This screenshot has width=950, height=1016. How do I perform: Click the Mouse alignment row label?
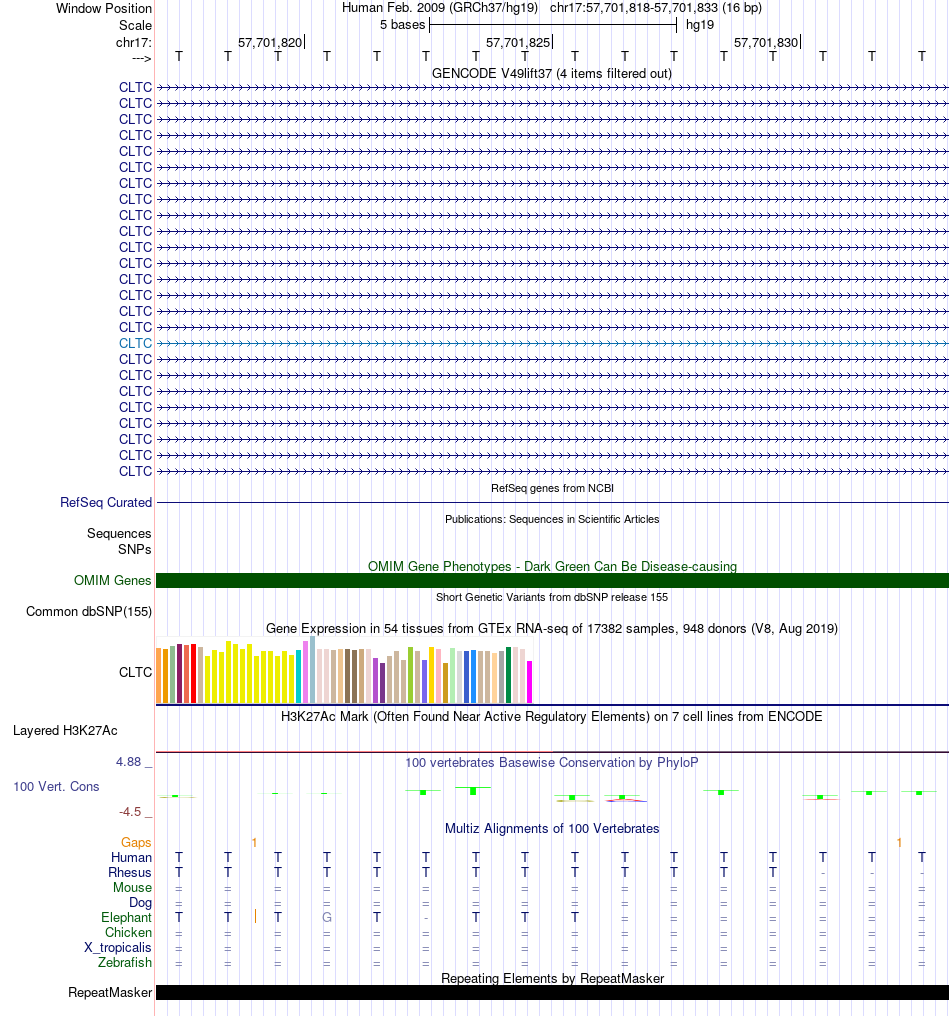point(132,888)
